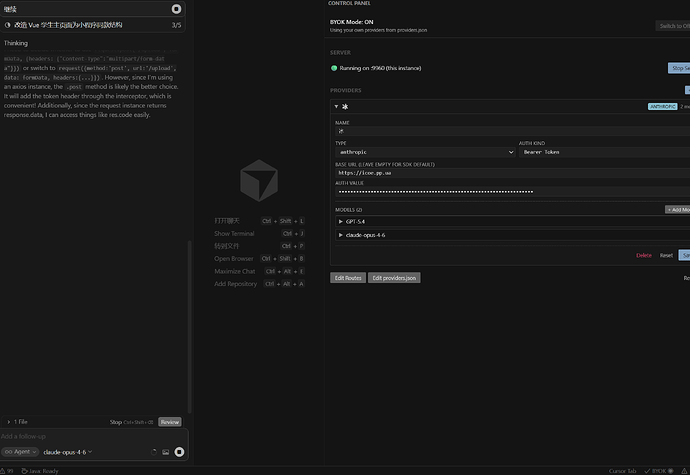Viewport: 690px width, 475px height.
Task: Click the provider NAME input field
Action: tap(513, 131)
